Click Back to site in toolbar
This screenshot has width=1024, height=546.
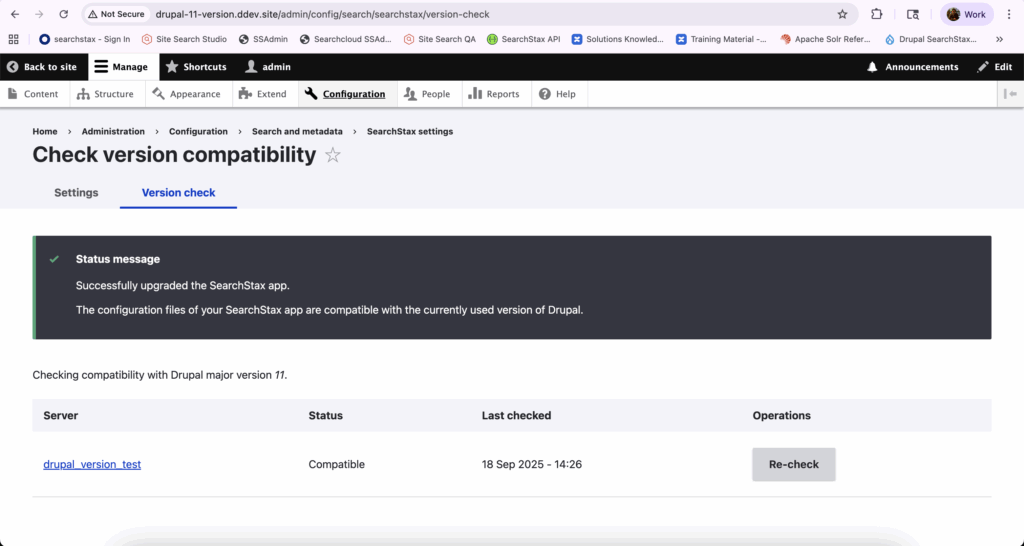(42, 67)
